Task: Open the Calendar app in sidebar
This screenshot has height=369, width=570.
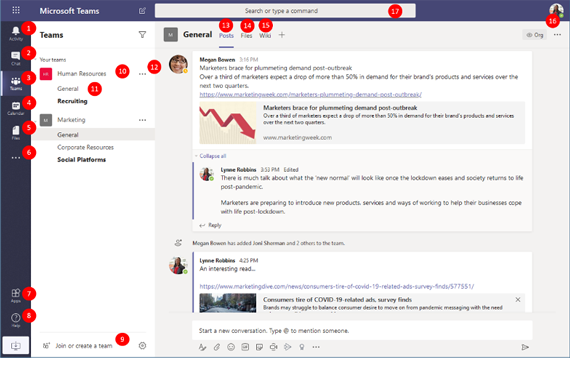Action: pos(16,108)
